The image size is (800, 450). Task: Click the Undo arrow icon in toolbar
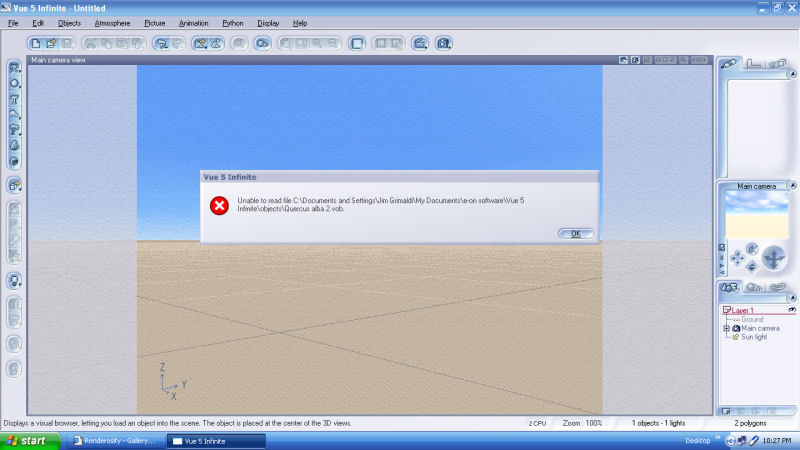coord(162,44)
